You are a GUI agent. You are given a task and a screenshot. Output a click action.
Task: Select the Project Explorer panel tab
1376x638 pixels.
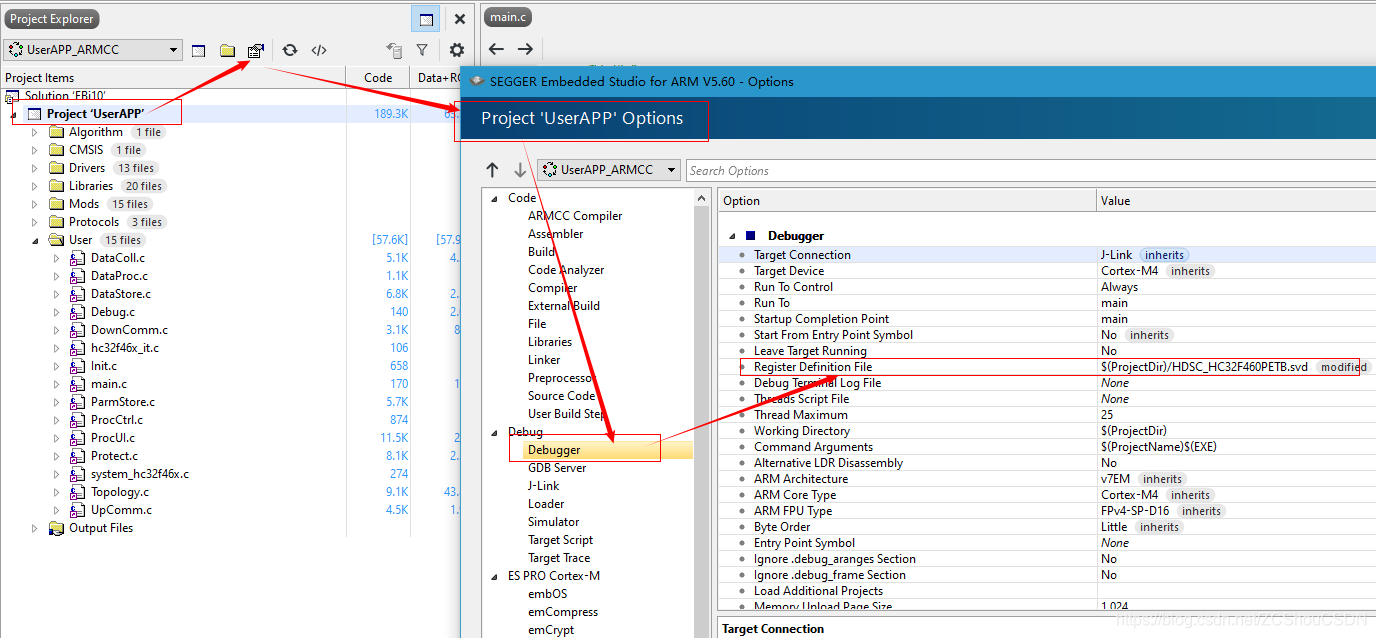[51, 19]
